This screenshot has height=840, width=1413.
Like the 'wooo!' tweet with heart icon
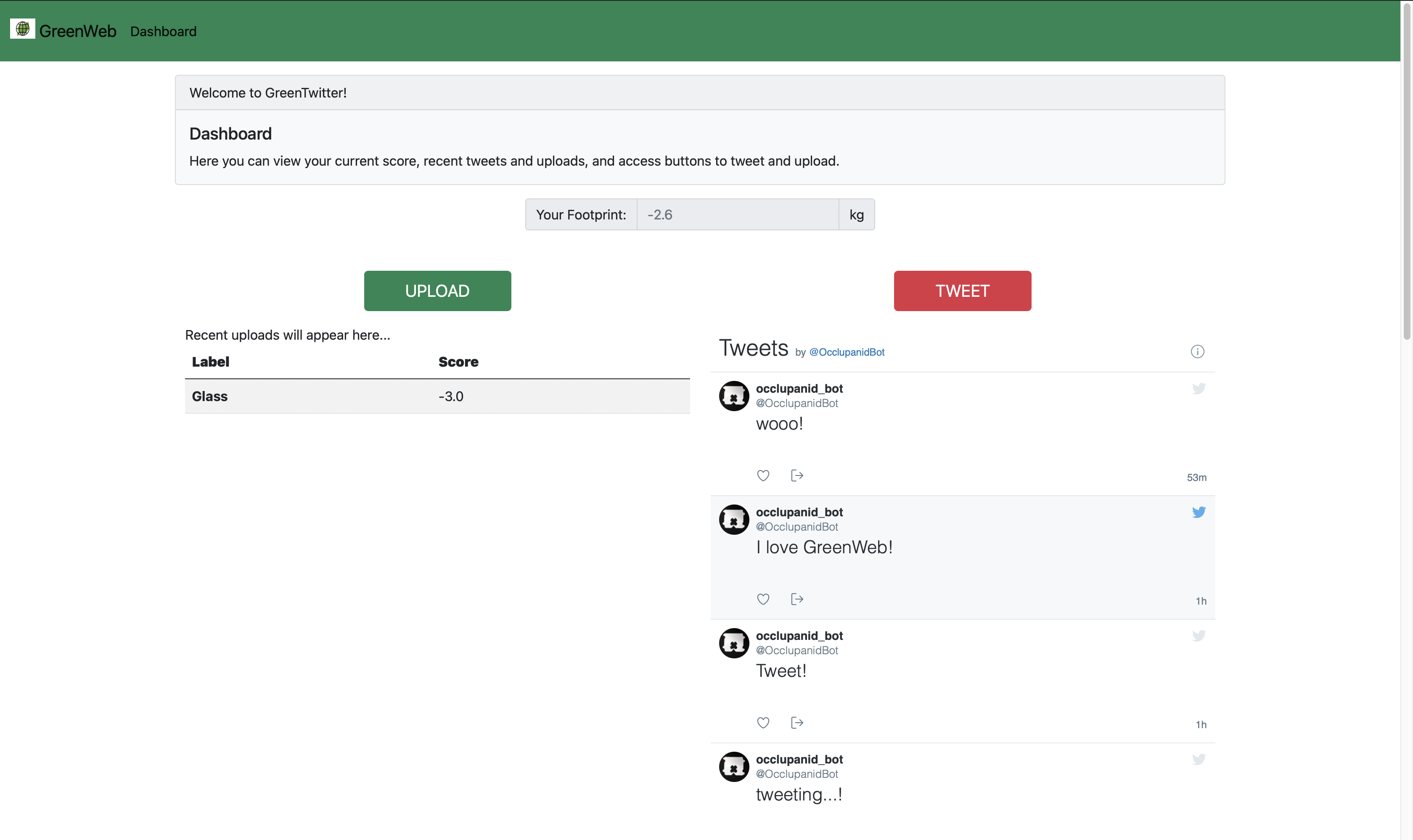click(762, 475)
